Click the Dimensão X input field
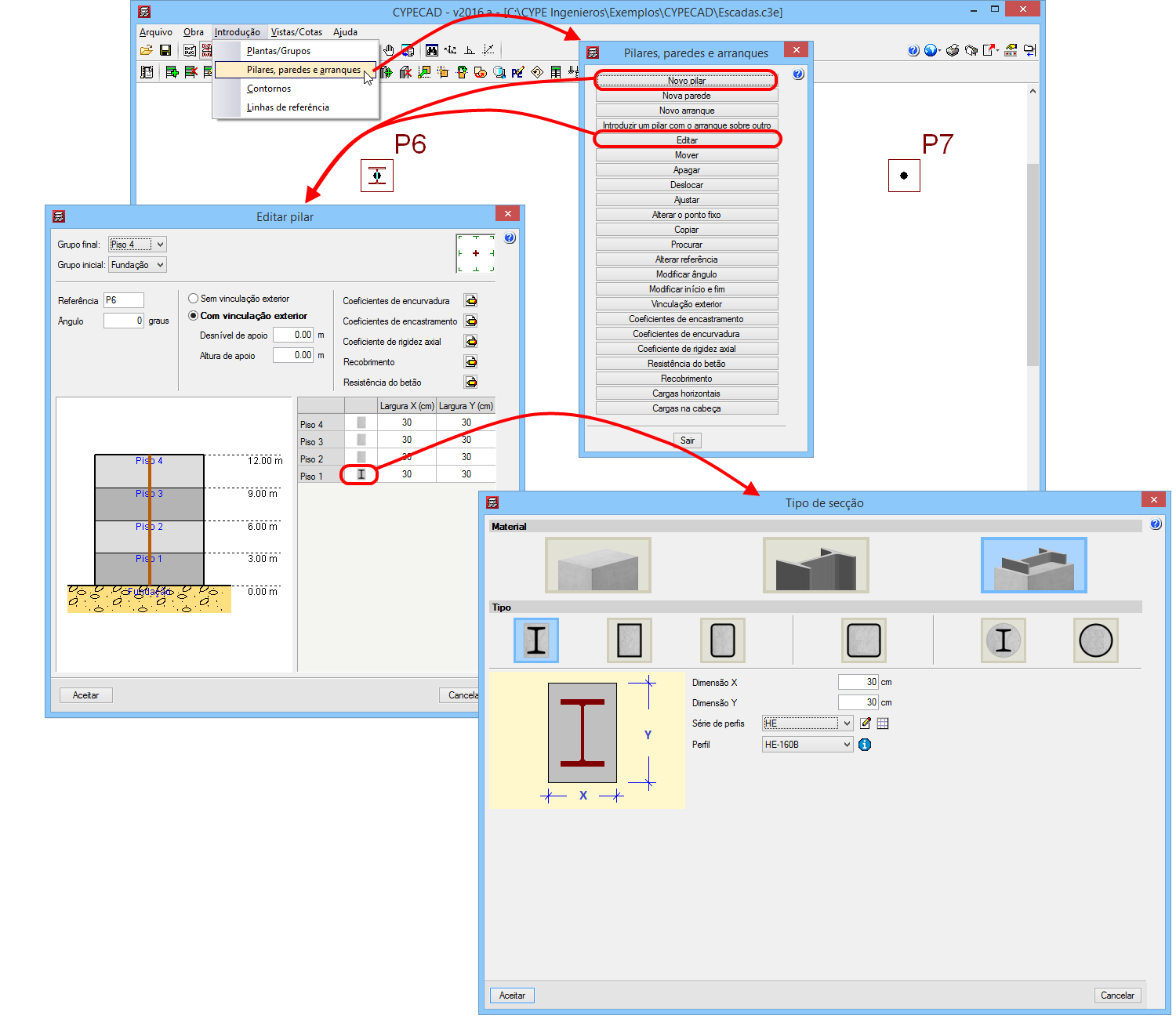 click(x=858, y=682)
